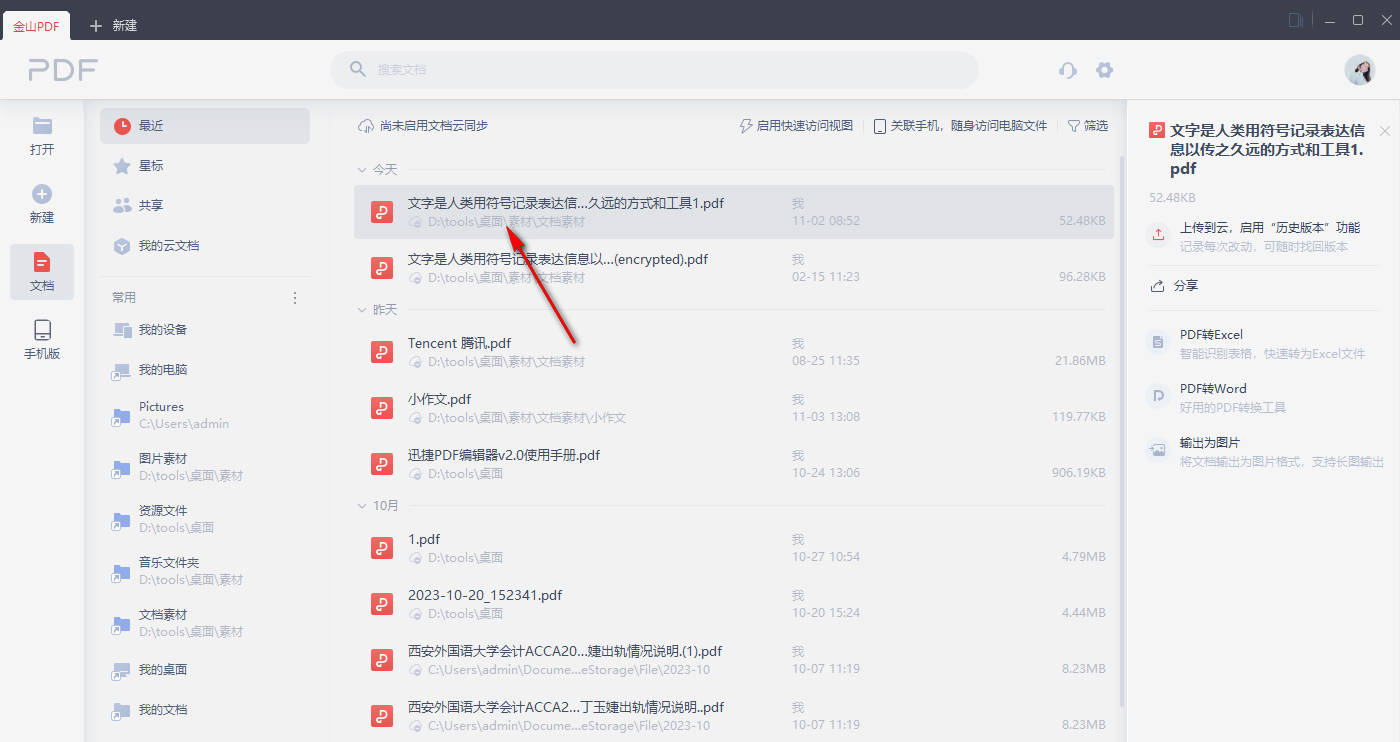Click the PDF icon of Tencent 腾讯.pdf

tap(381, 352)
